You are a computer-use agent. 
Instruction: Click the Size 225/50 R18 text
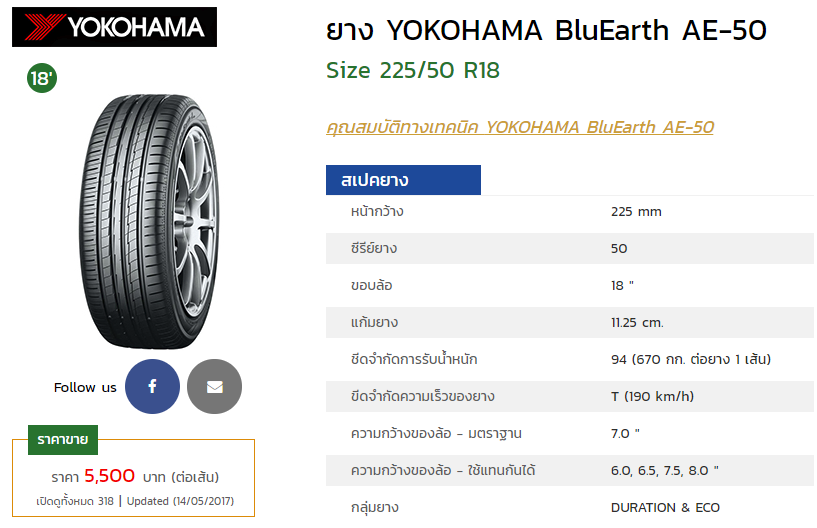coord(413,71)
